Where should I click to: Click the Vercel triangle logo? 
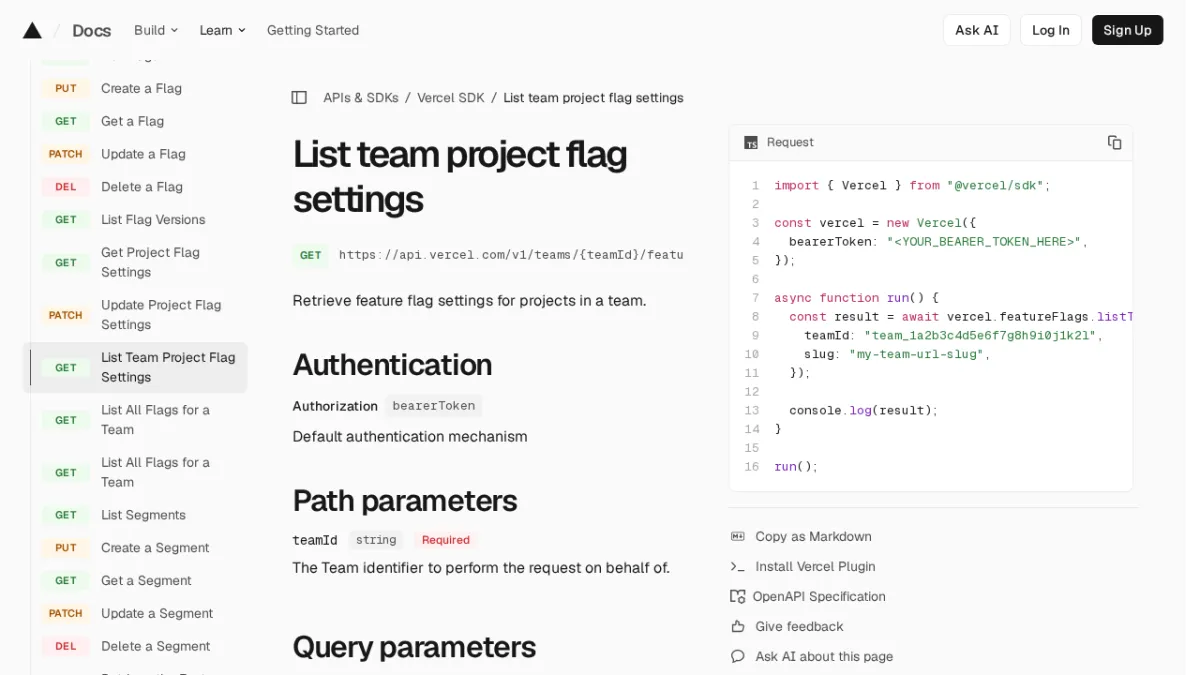(32, 30)
